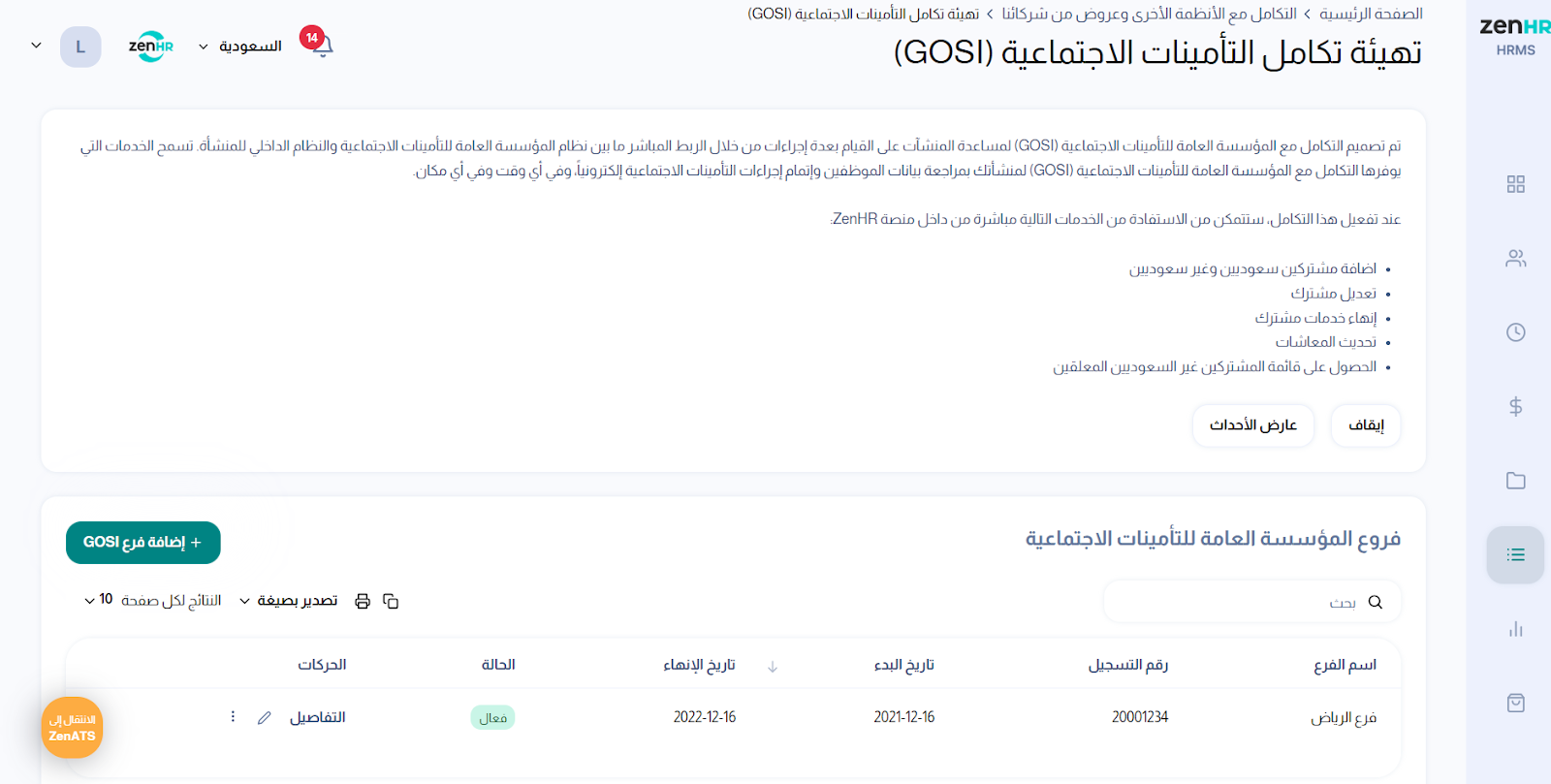1551x784 pixels.
Task: Click the integrations and partner offers breadcrumb
Action: 1149,14
